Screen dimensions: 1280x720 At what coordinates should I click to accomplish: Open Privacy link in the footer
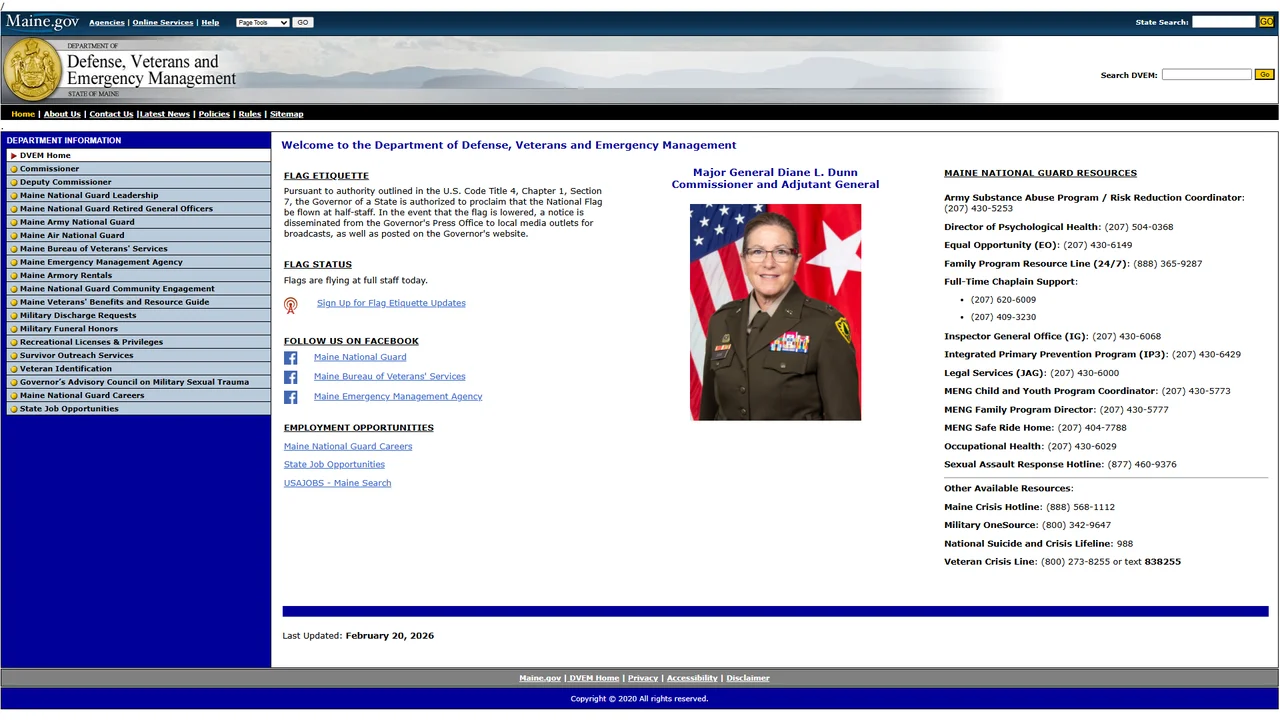tap(643, 678)
